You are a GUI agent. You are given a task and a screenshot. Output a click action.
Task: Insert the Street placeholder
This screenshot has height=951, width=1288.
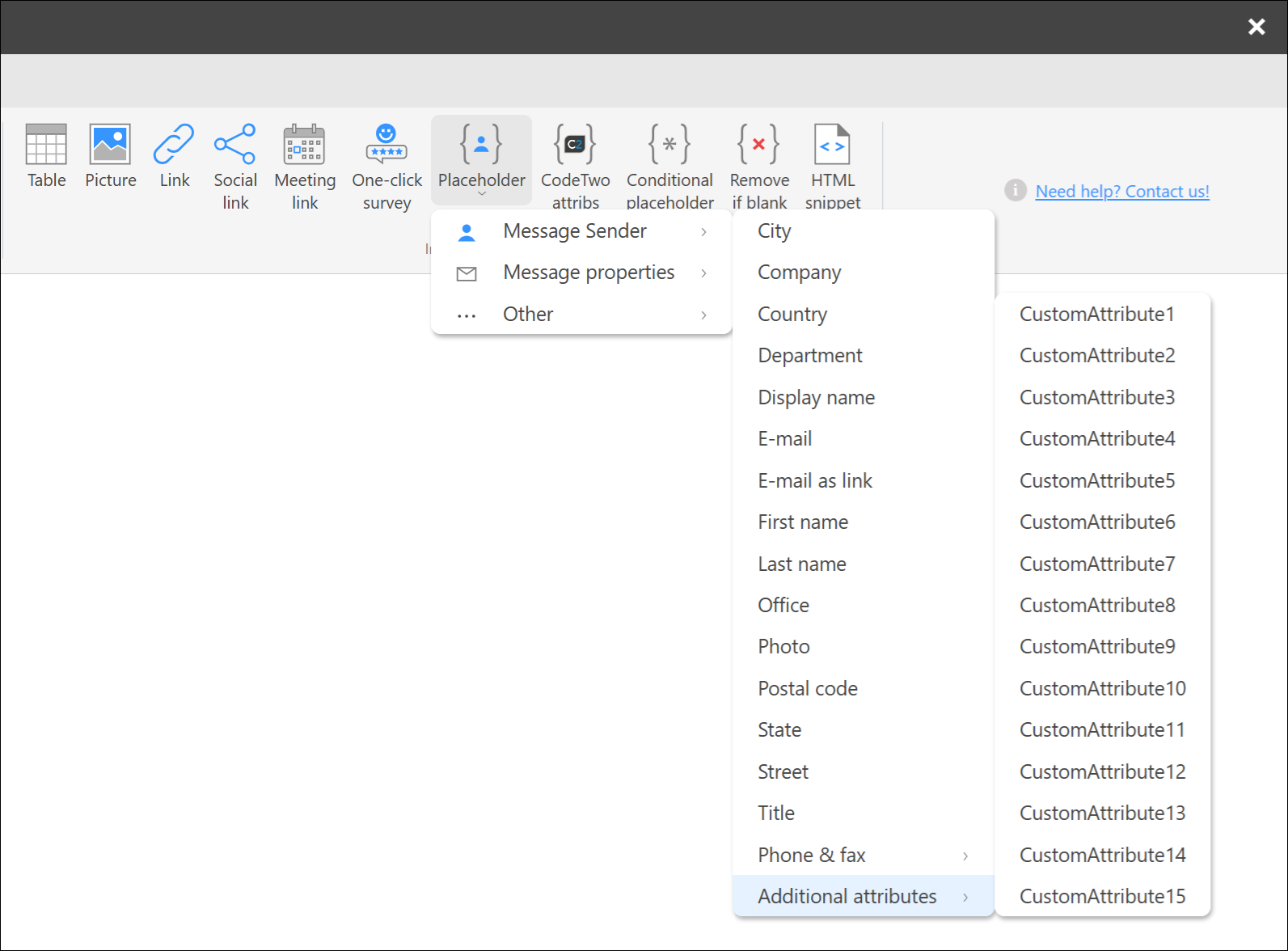tap(863, 772)
